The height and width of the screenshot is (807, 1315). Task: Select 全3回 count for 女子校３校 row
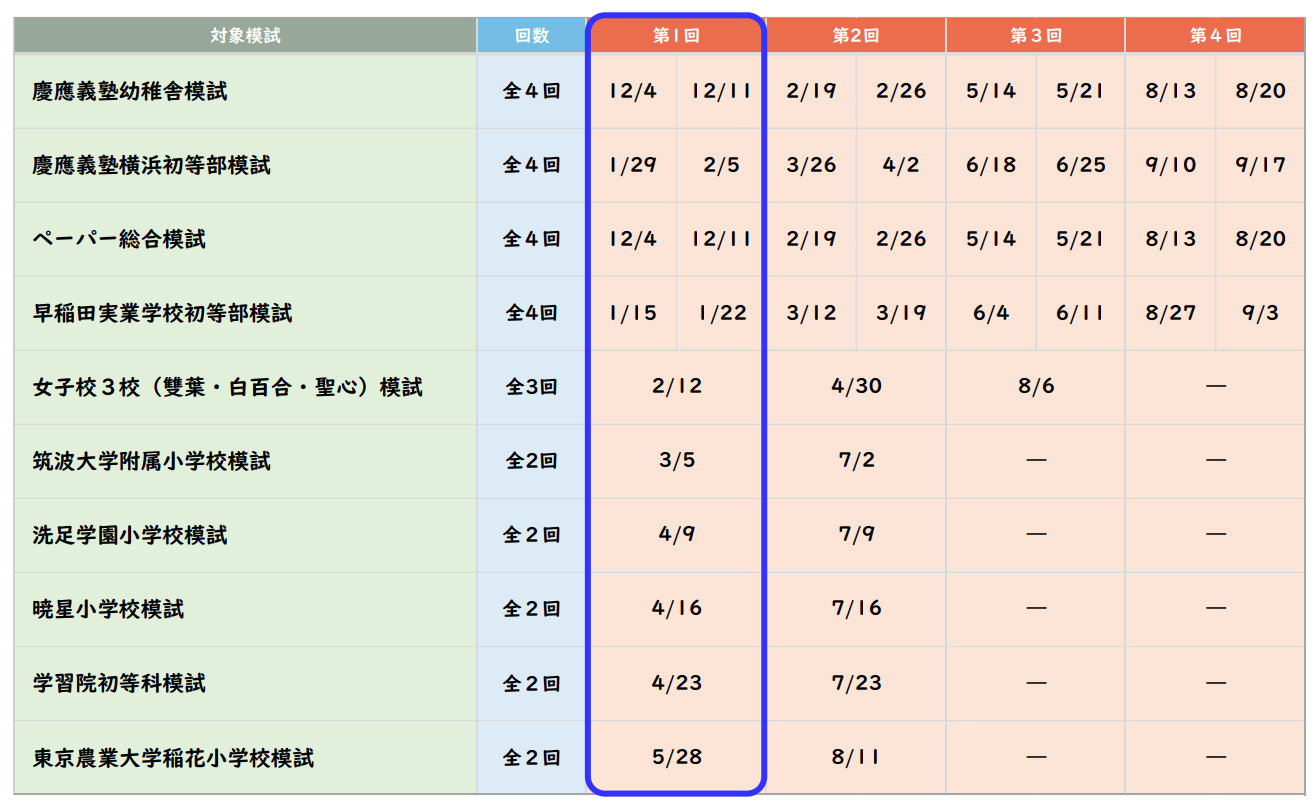(531, 387)
